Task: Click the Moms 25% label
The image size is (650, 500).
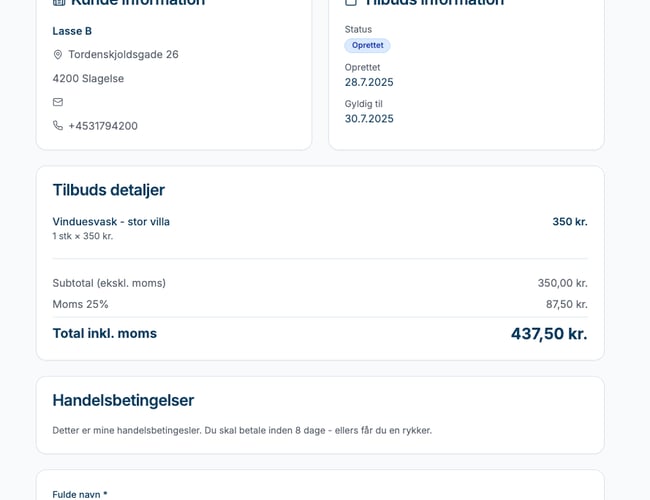Action: pos(80,304)
